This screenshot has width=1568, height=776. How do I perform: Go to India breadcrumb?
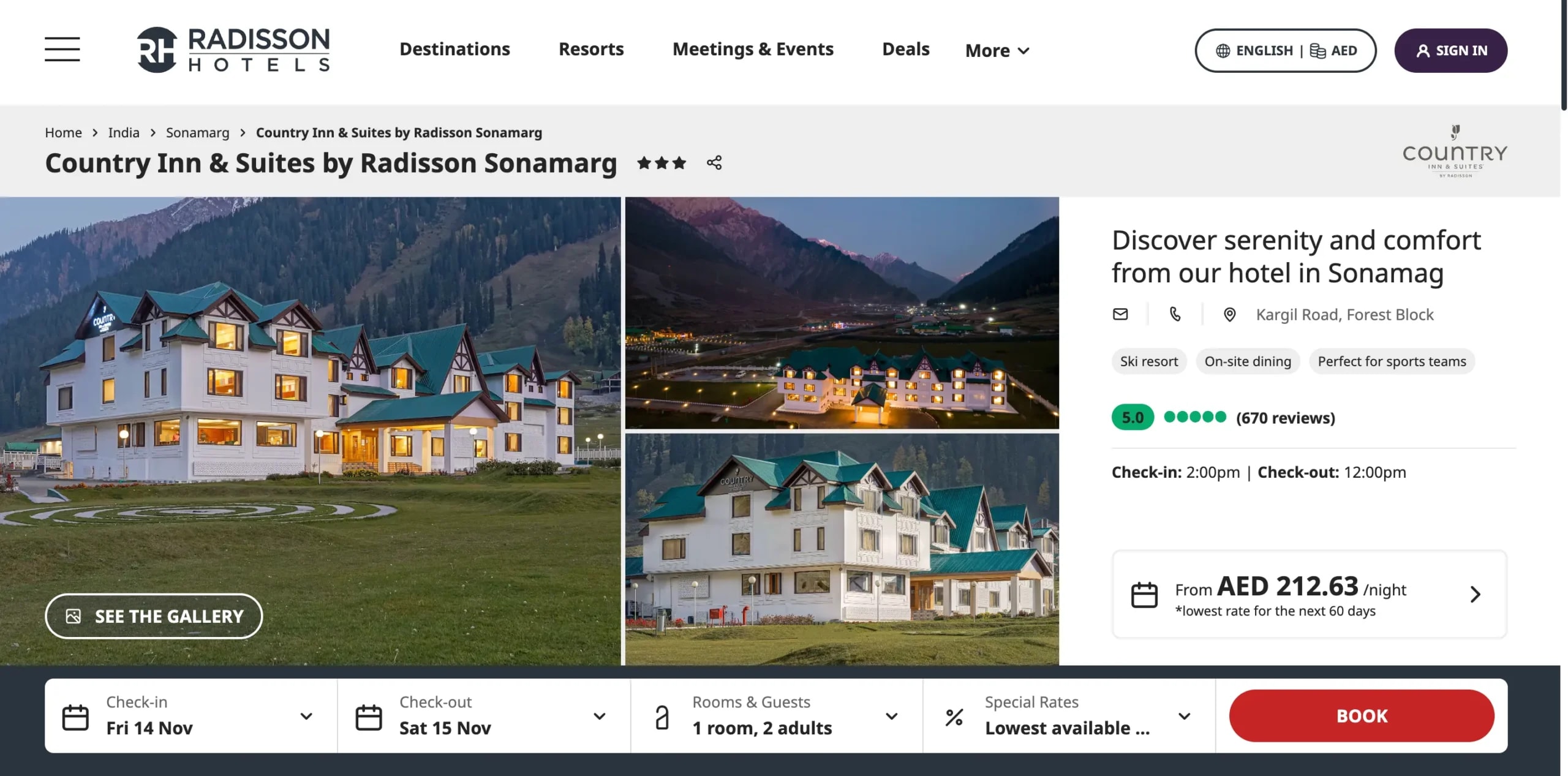124,132
